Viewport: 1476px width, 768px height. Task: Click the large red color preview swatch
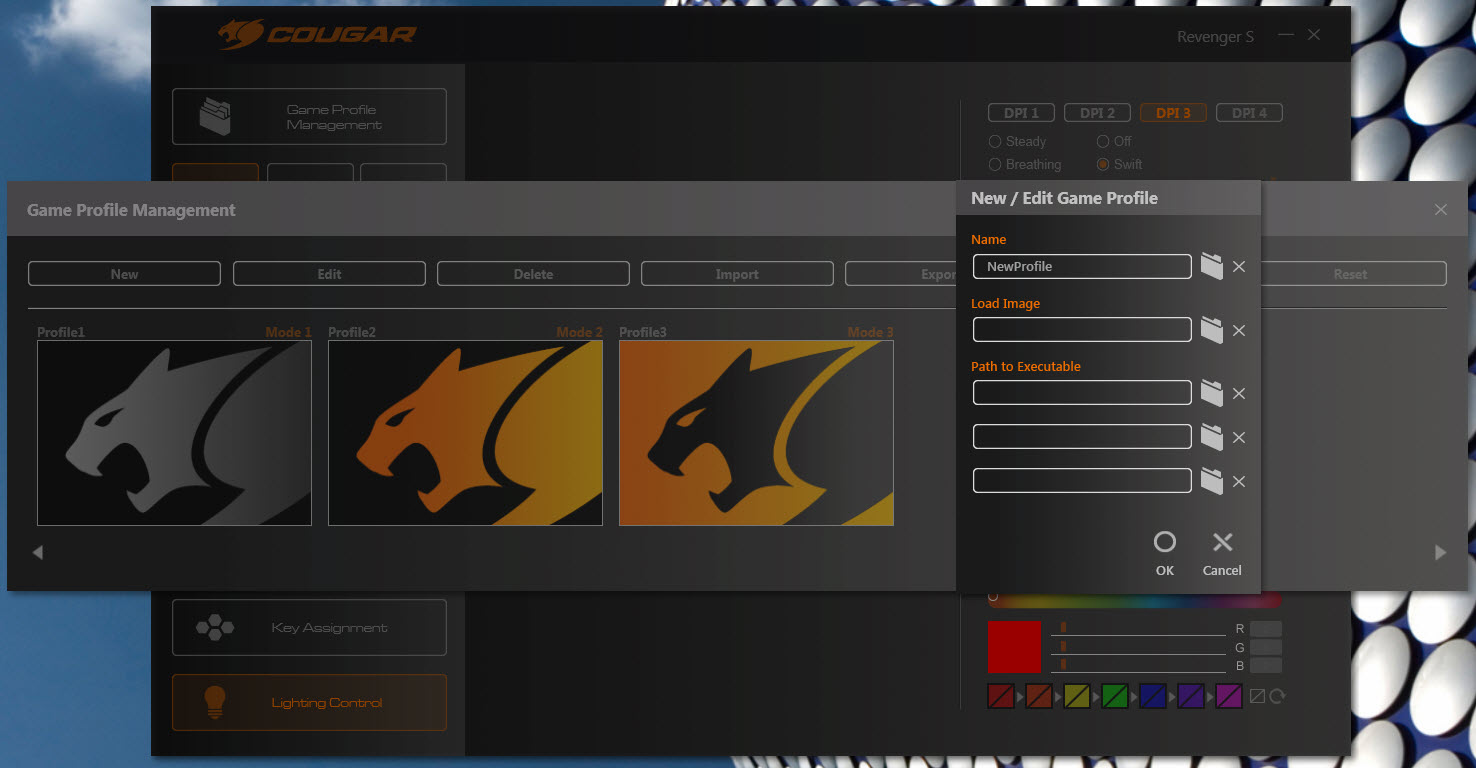(x=1015, y=647)
